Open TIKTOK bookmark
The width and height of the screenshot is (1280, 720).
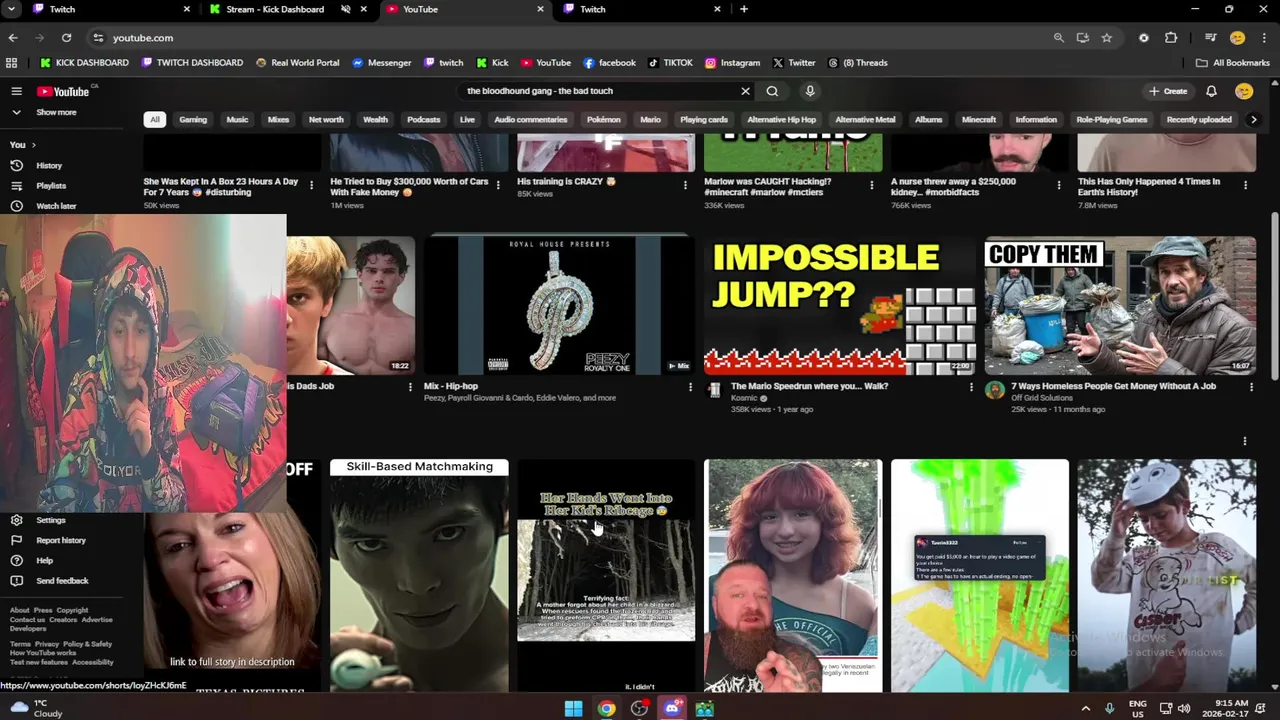click(x=670, y=63)
